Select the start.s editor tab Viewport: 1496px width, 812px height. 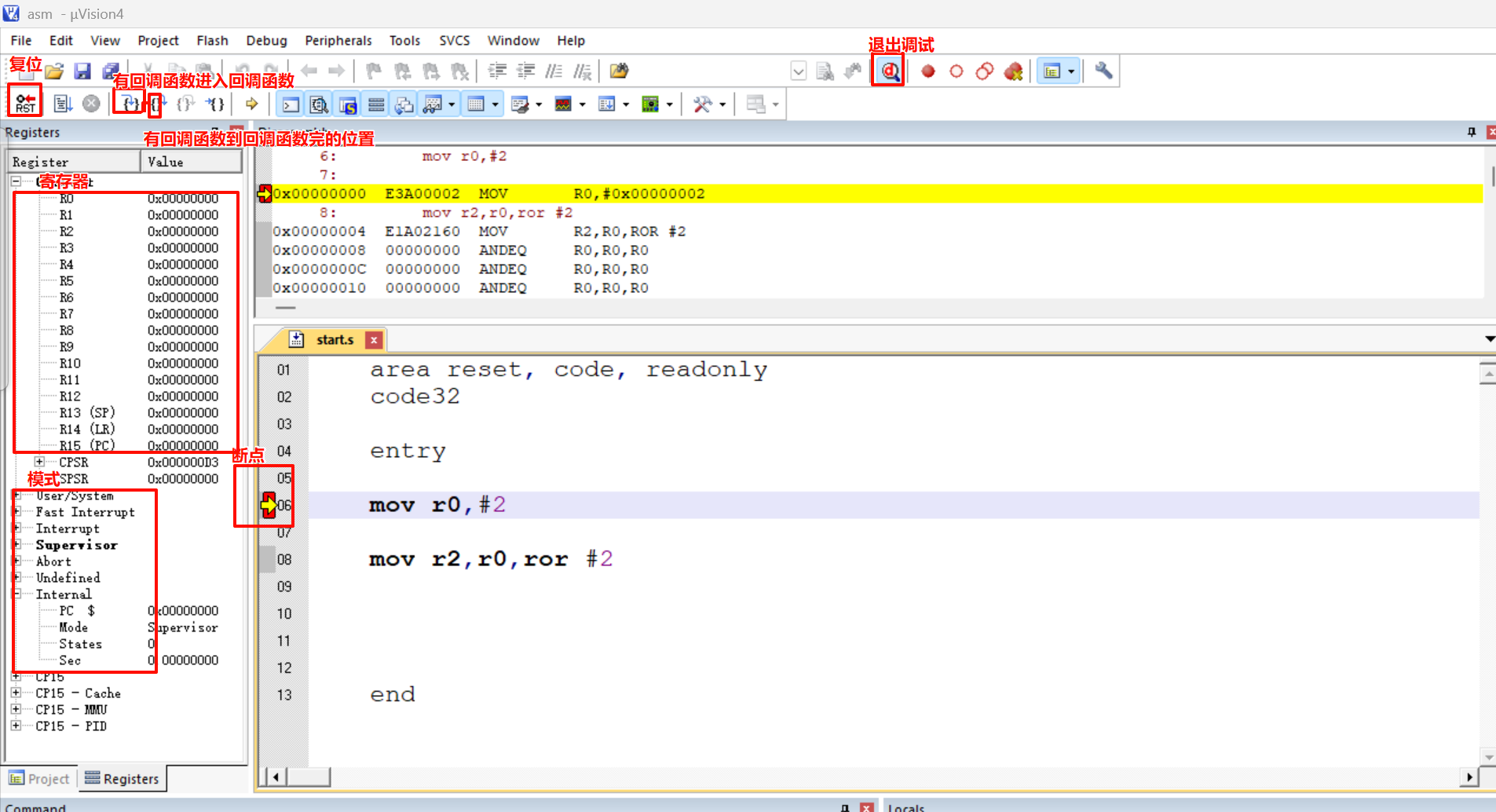point(335,340)
